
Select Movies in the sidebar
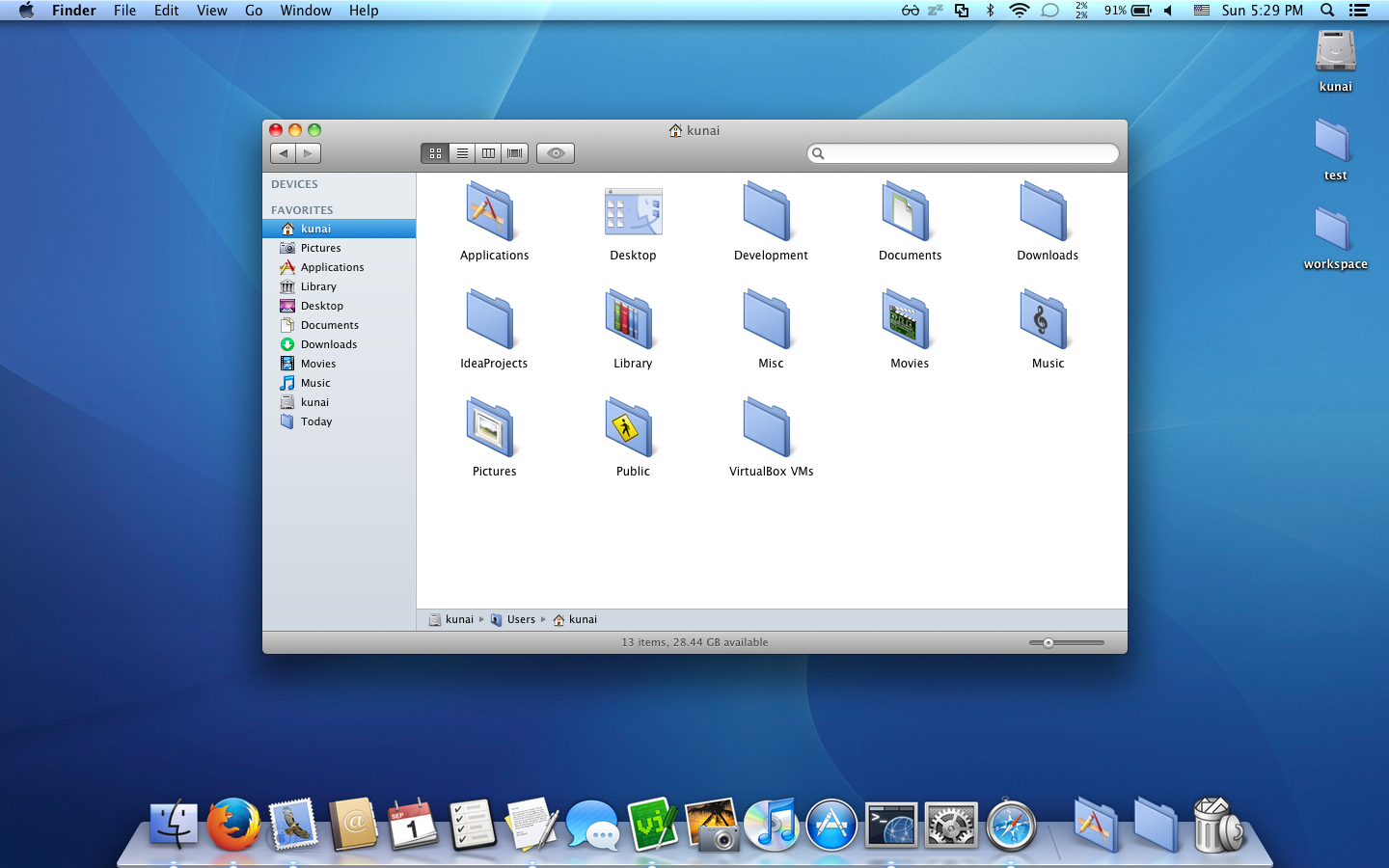(340, 364)
